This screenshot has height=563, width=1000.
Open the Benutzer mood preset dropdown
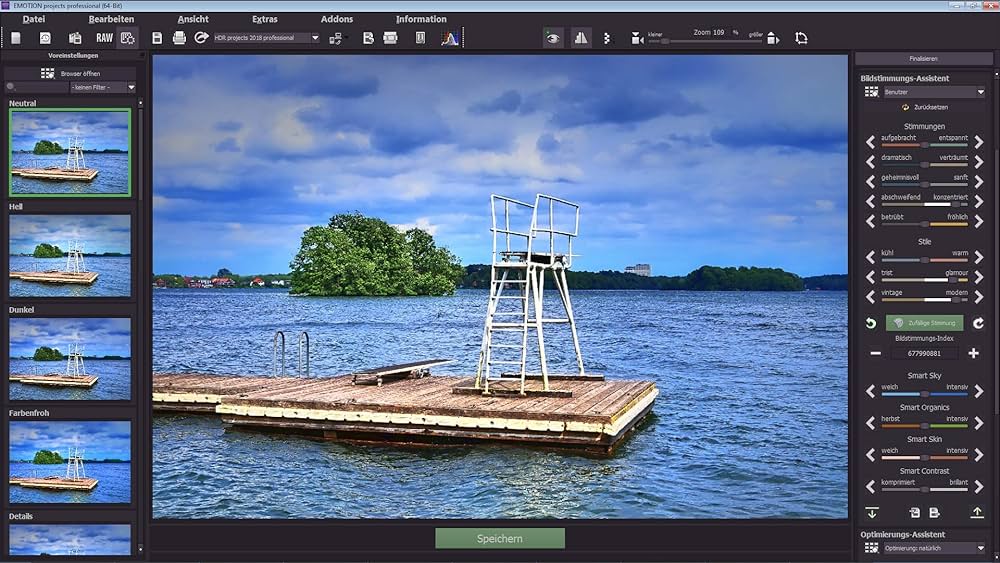934,92
